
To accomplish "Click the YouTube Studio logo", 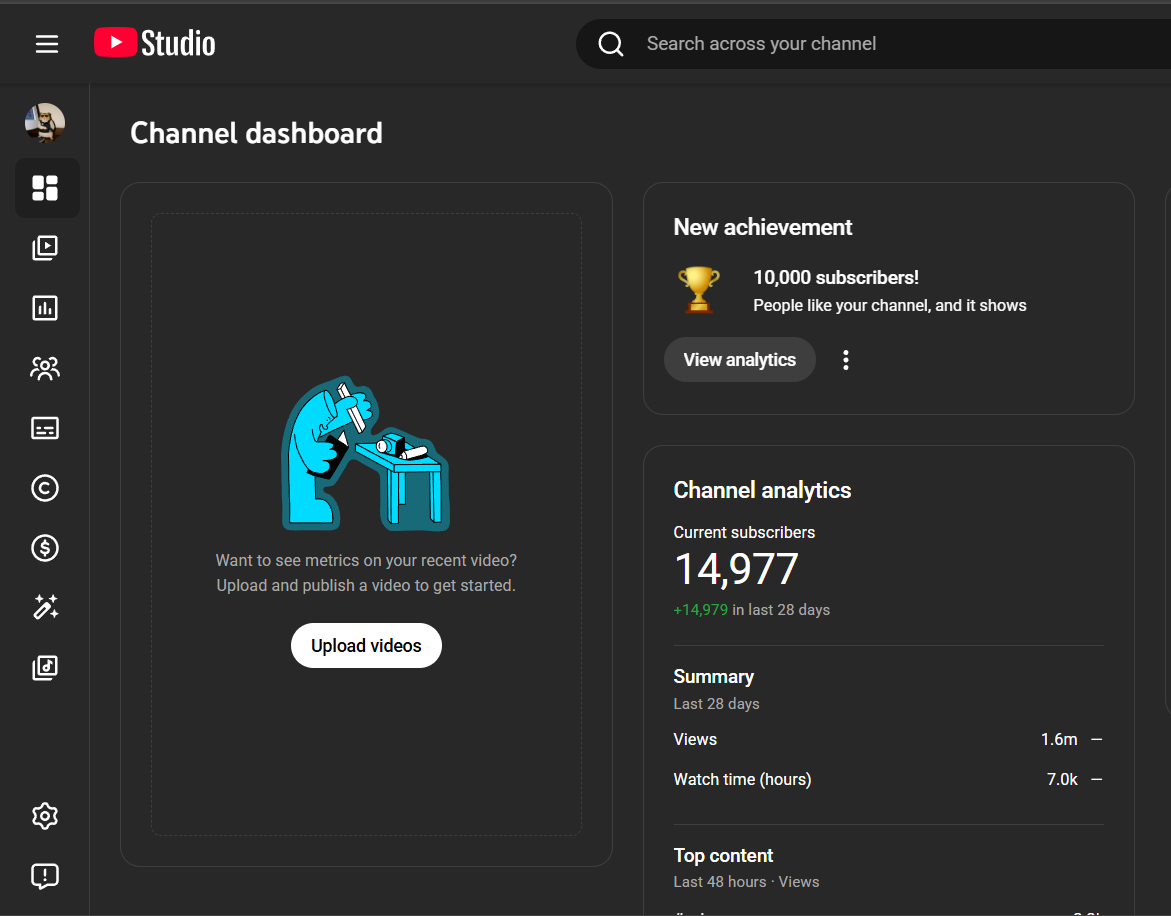I will [x=155, y=43].
